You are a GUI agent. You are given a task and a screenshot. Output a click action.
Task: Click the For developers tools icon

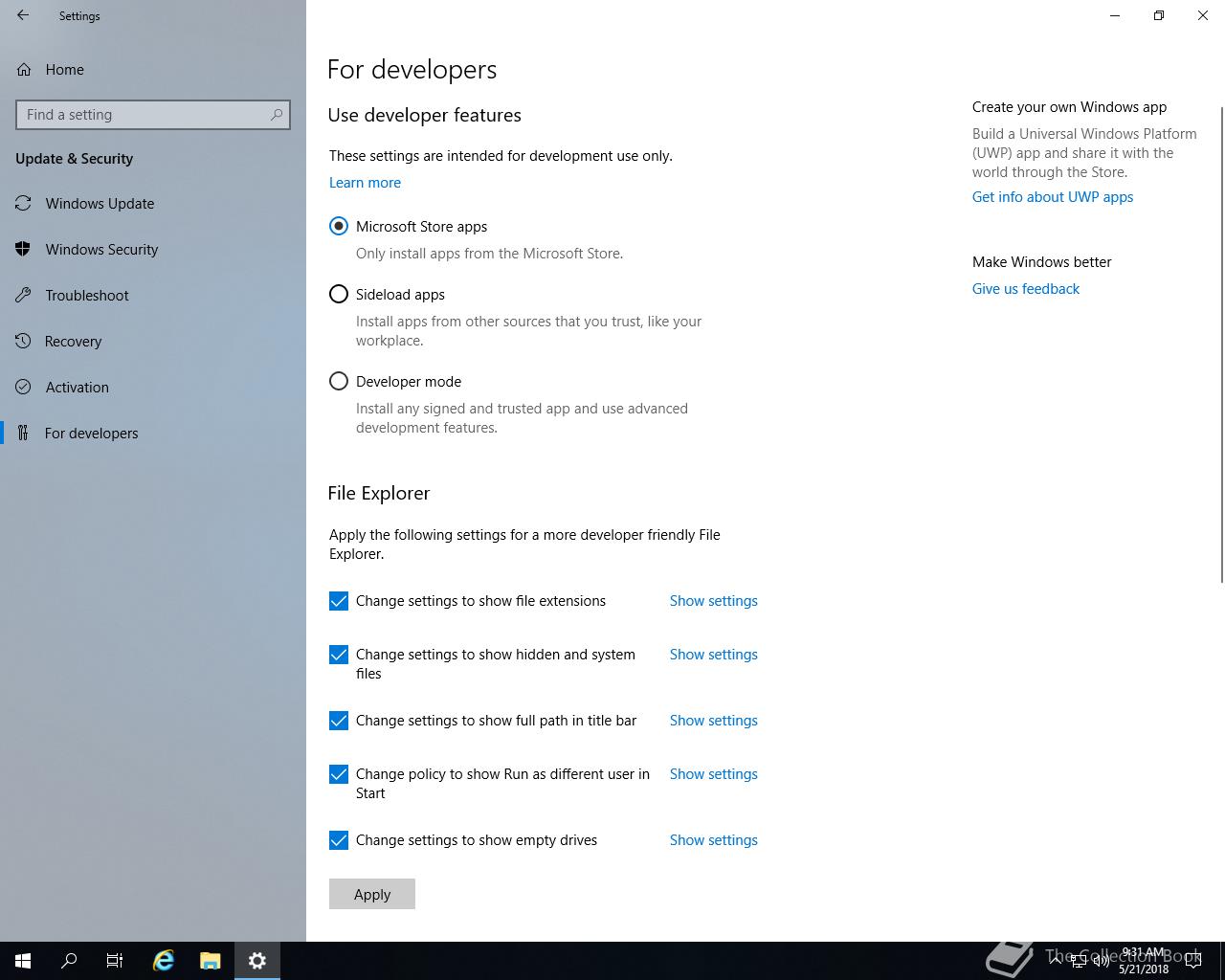pos(24,434)
